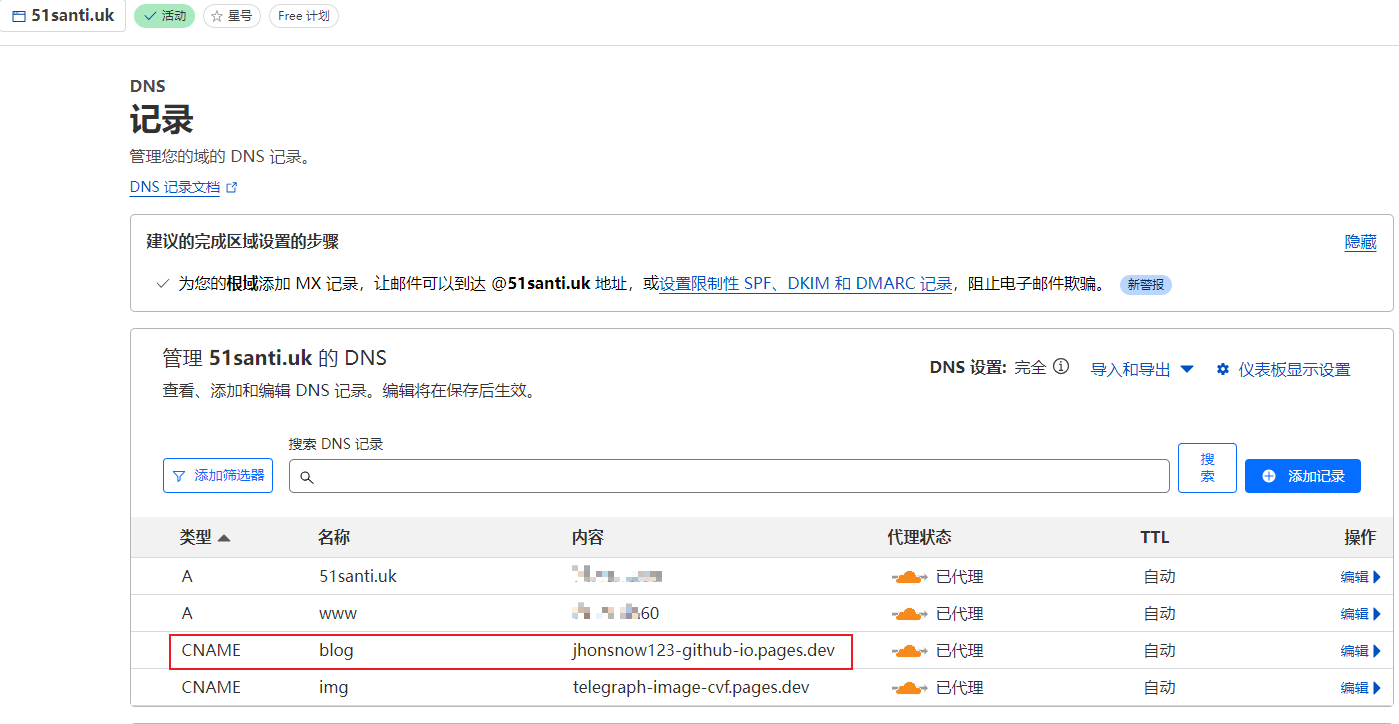Viewport: 1399px width, 724px height.
Task: Click the 搜索 DNS 记录 input field
Action: [700, 476]
